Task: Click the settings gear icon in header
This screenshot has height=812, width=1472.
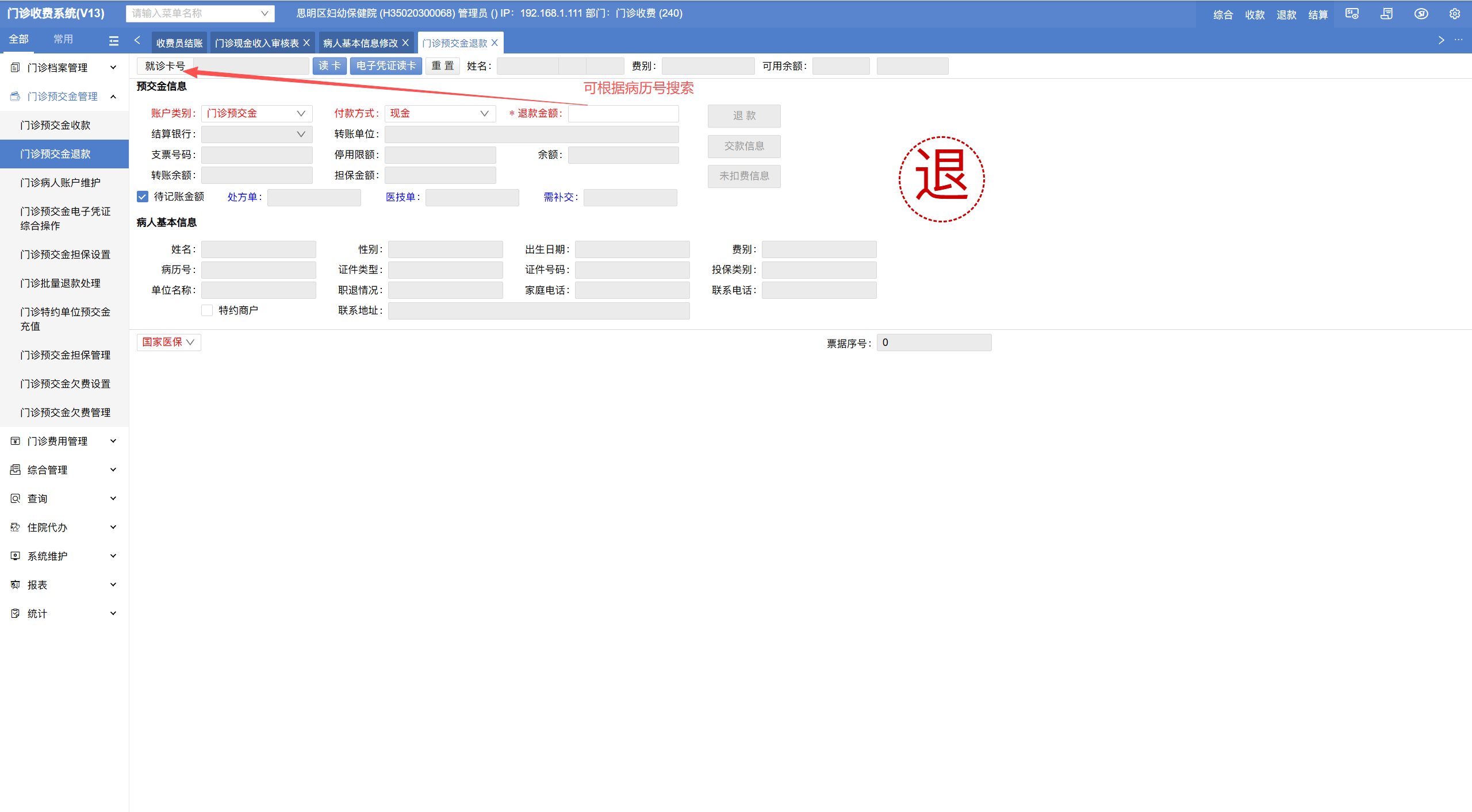Action: (1454, 14)
